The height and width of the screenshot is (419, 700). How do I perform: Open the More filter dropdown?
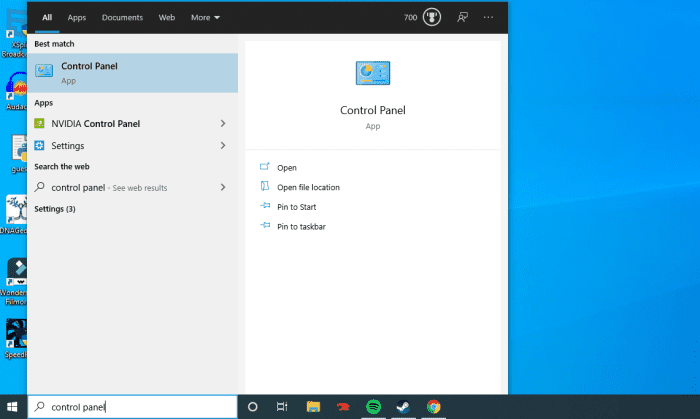tap(205, 18)
